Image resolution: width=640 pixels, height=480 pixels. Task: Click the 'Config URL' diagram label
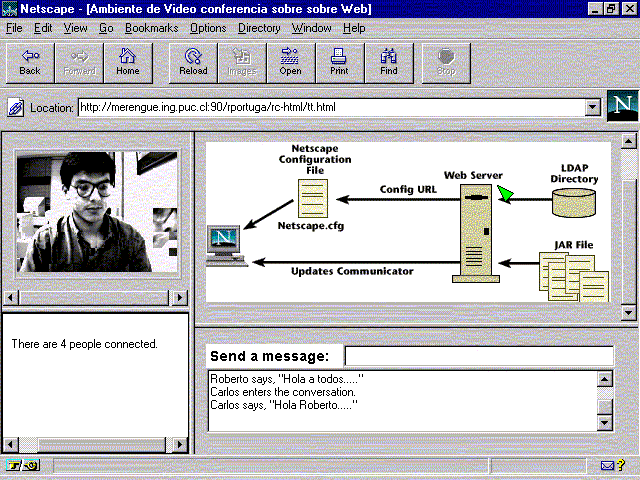point(408,189)
